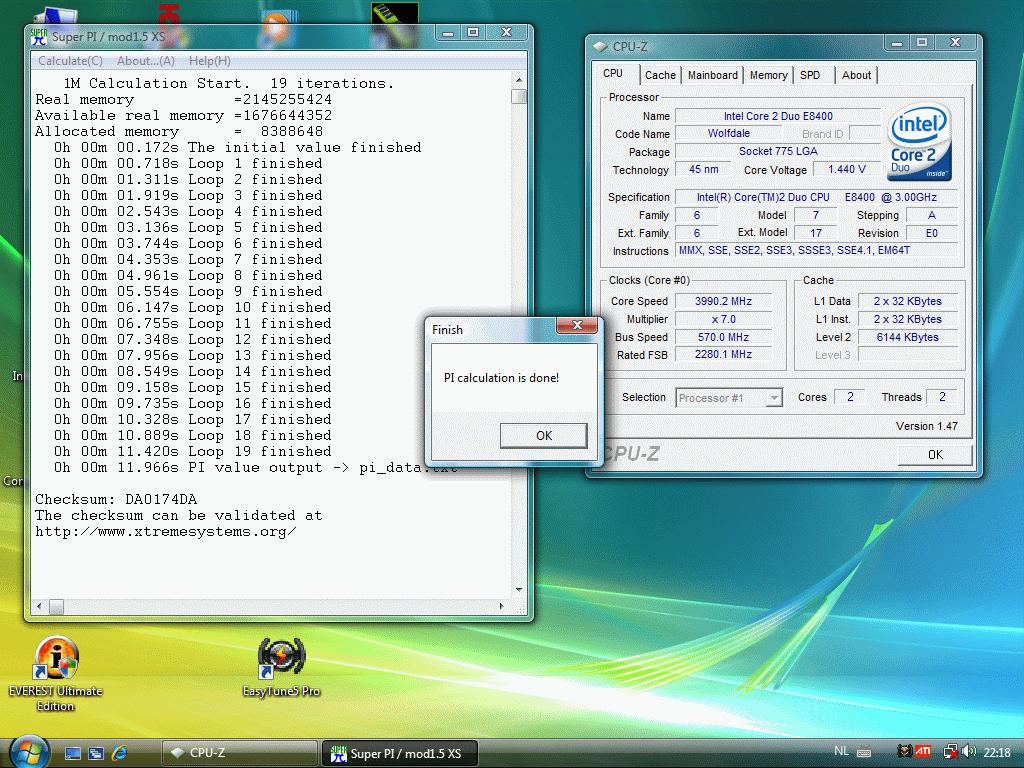This screenshot has height=768, width=1024.
Task: Click the Rated FSB value 2280.1 MHz
Action: click(x=723, y=354)
